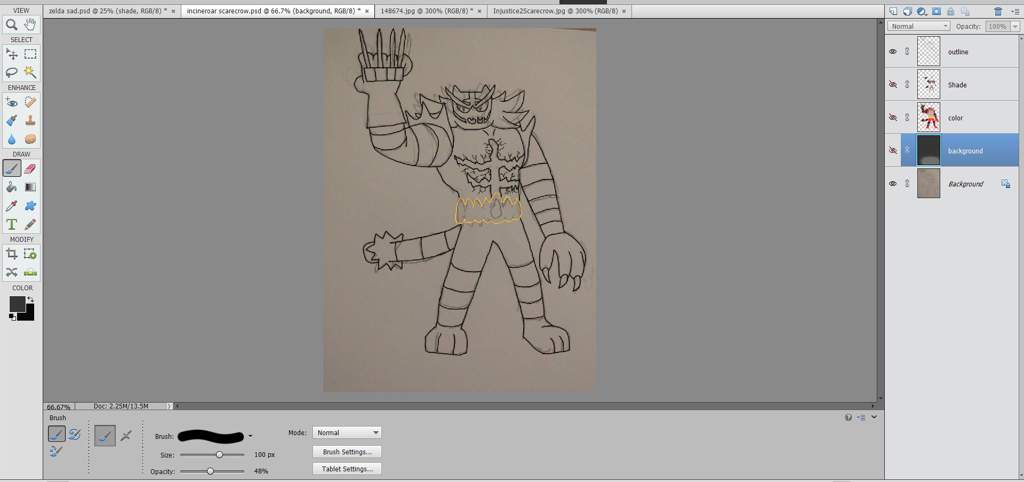Show the Shade layer
Screen dimensions: 1024x482
(893, 84)
